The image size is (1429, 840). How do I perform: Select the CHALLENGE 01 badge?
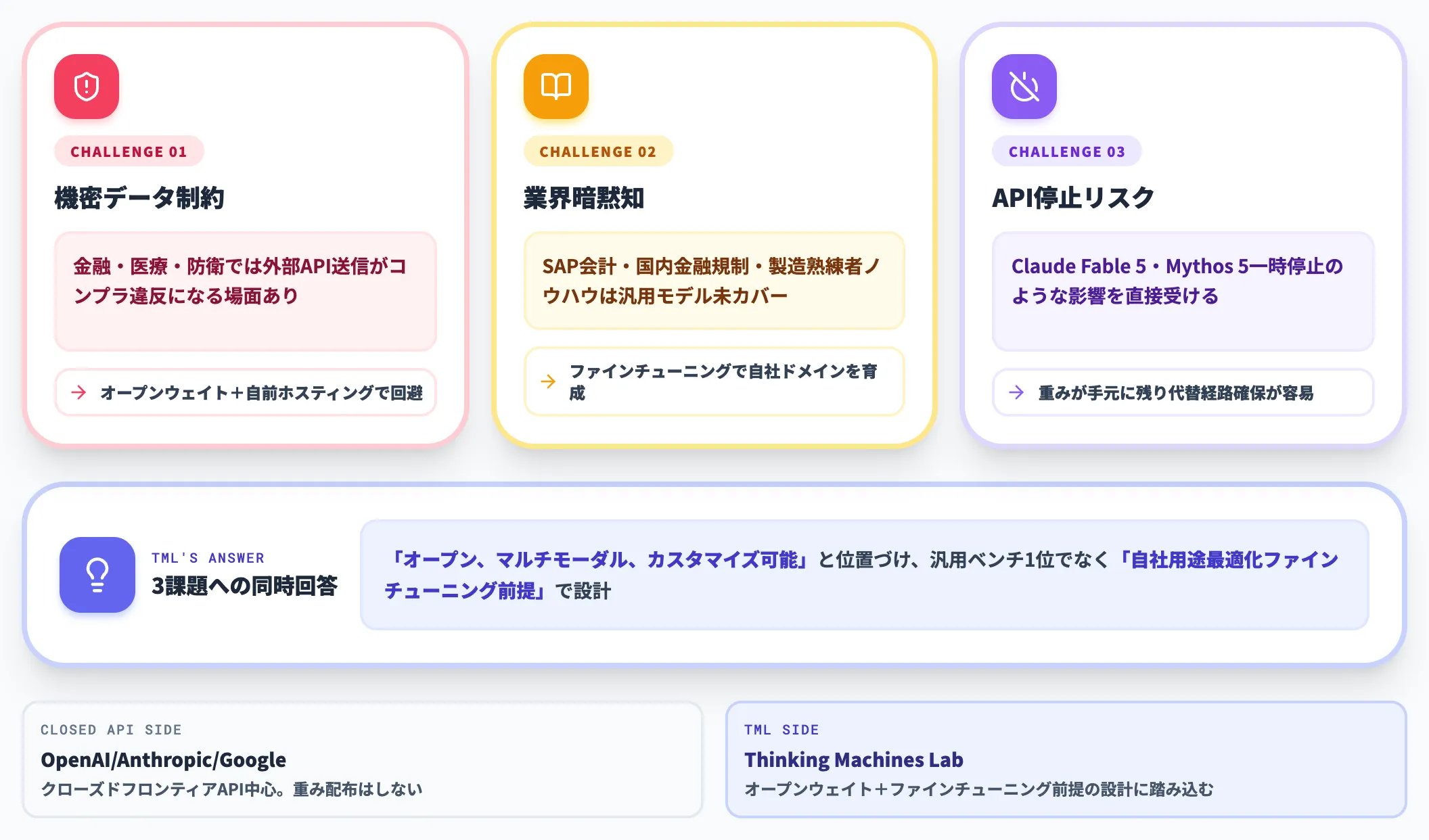[129, 151]
